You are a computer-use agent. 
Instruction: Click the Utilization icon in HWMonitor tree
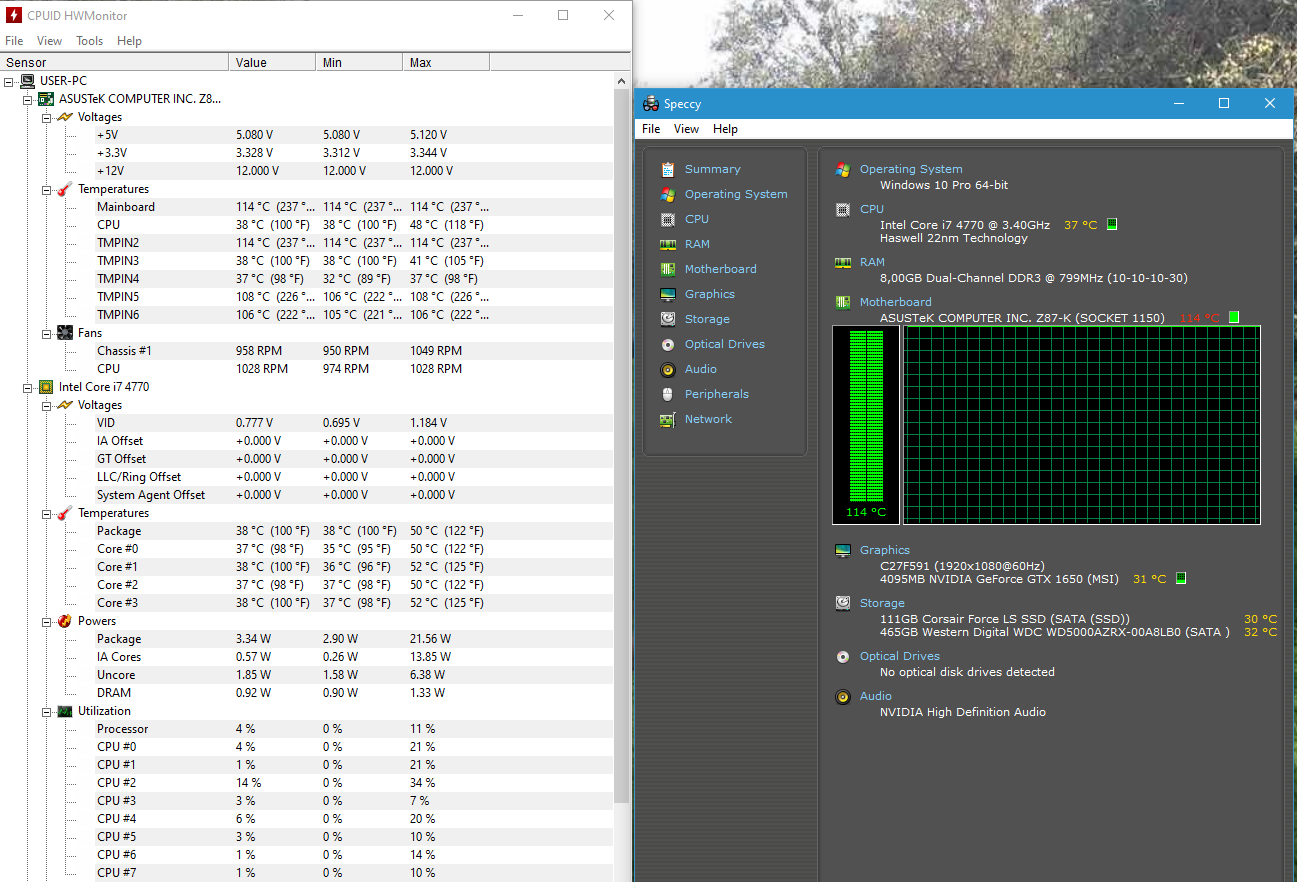click(x=65, y=711)
